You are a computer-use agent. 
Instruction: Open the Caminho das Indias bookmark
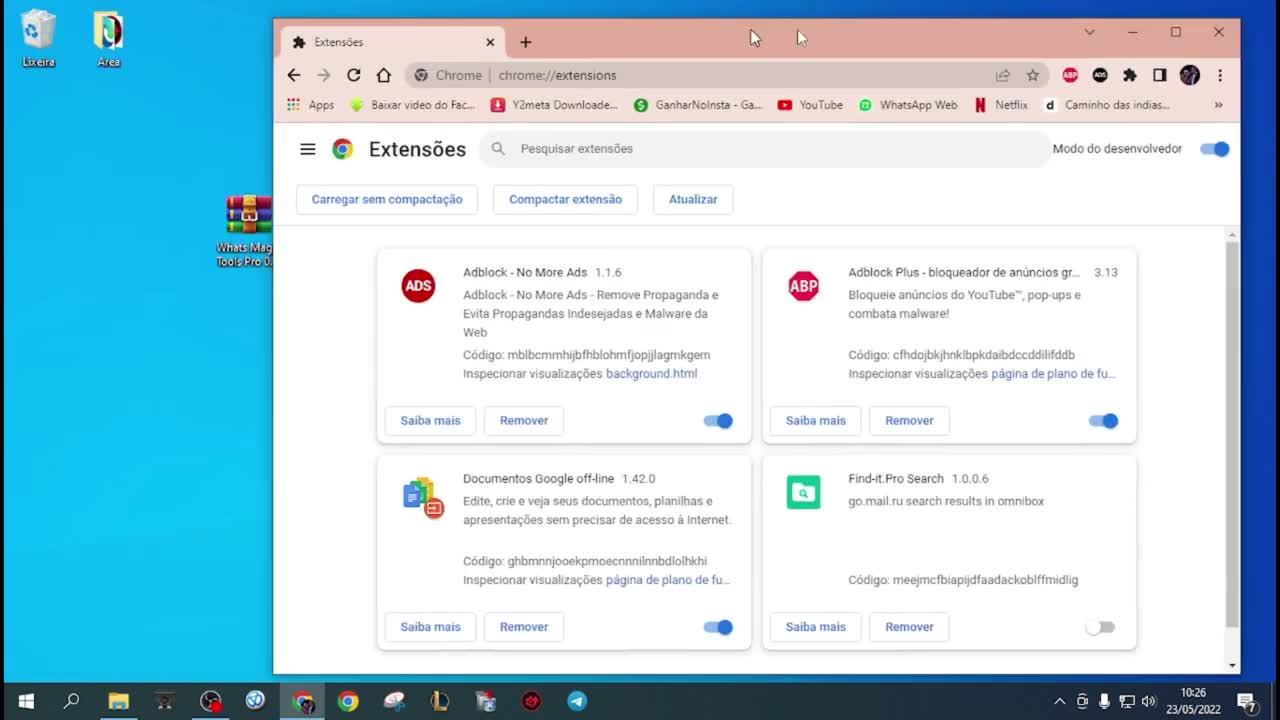[x=1107, y=105]
